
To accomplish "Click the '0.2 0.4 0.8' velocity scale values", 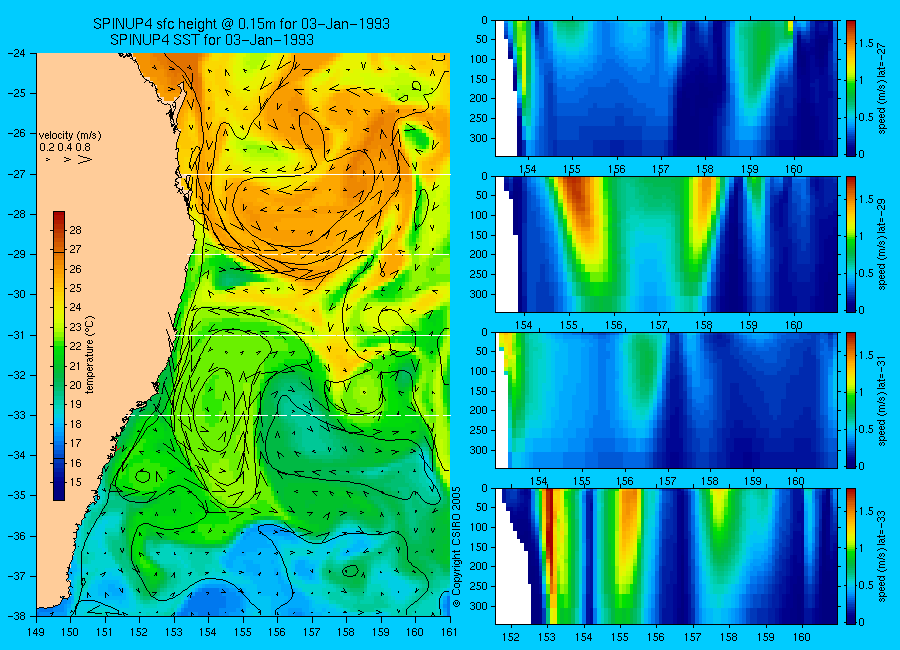I will (x=65, y=148).
